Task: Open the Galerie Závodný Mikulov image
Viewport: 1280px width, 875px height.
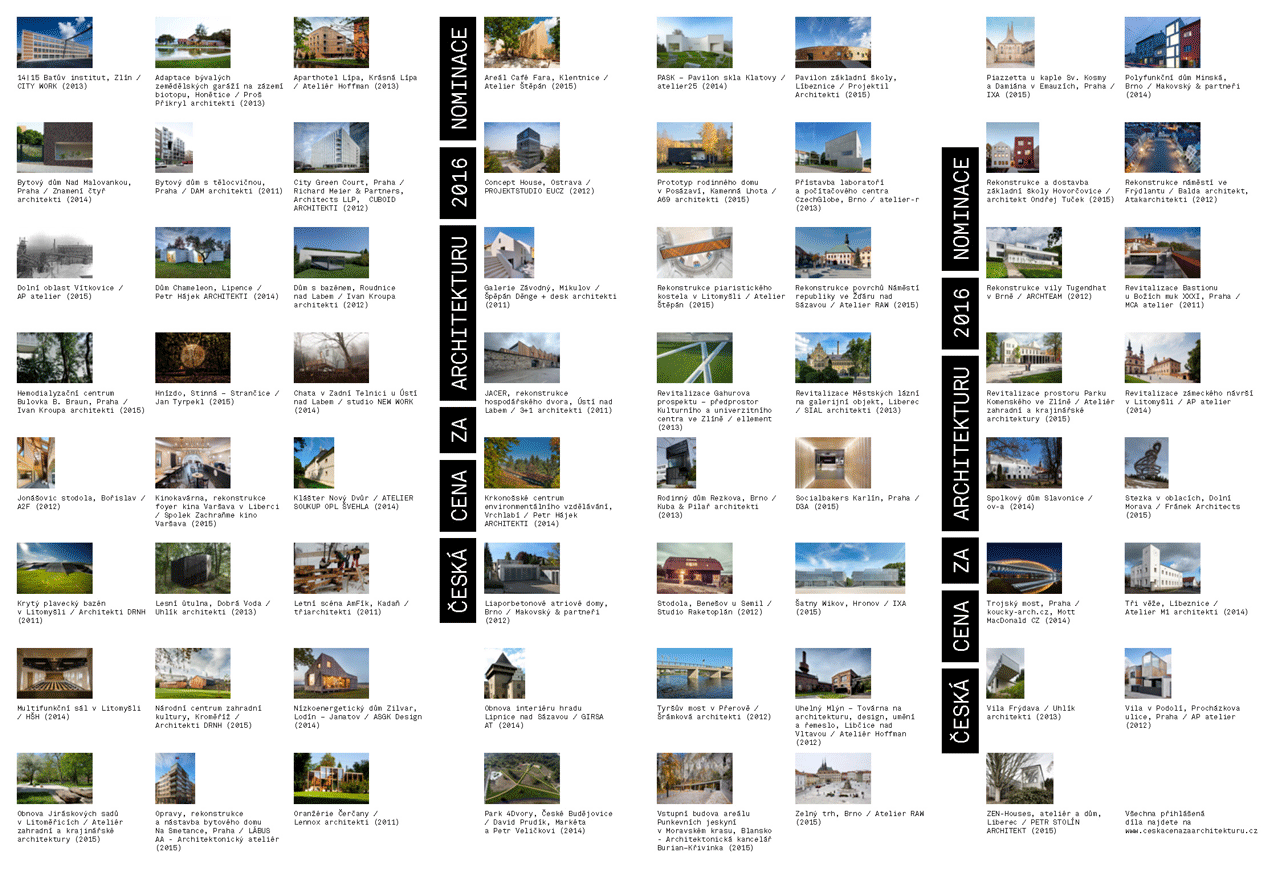Action: coord(509,253)
